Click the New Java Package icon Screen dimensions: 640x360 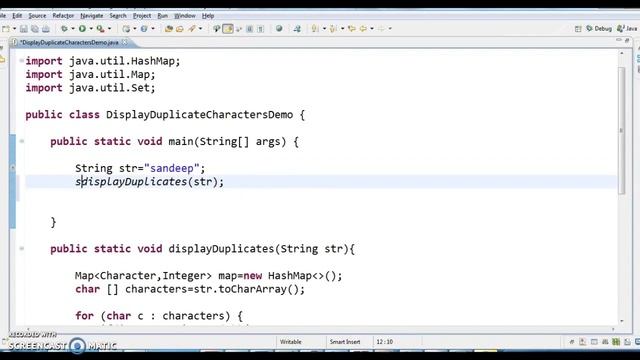(x=126, y=29)
